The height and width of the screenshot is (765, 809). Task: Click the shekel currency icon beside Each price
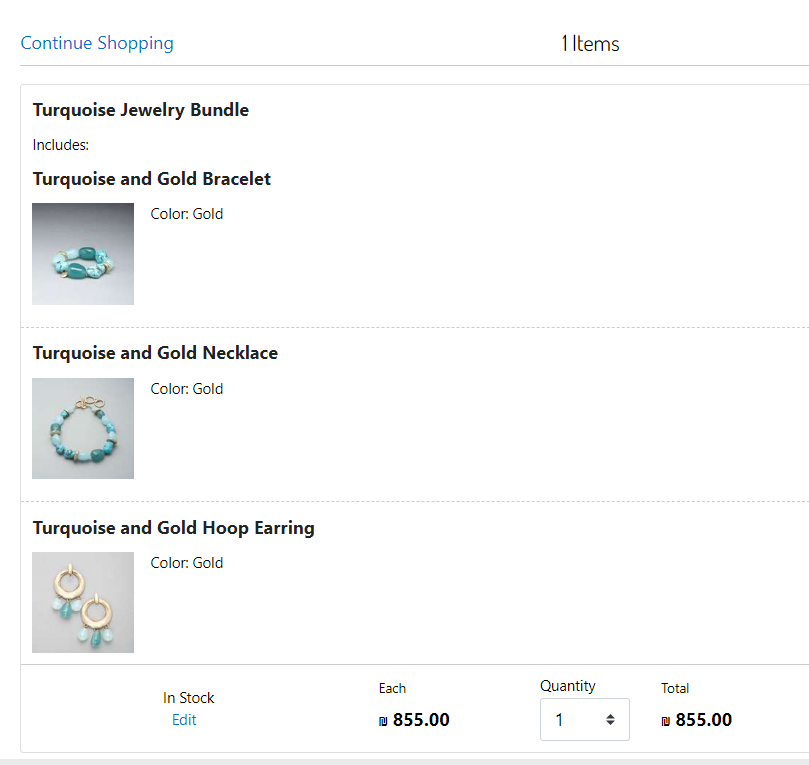coord(384,720)
